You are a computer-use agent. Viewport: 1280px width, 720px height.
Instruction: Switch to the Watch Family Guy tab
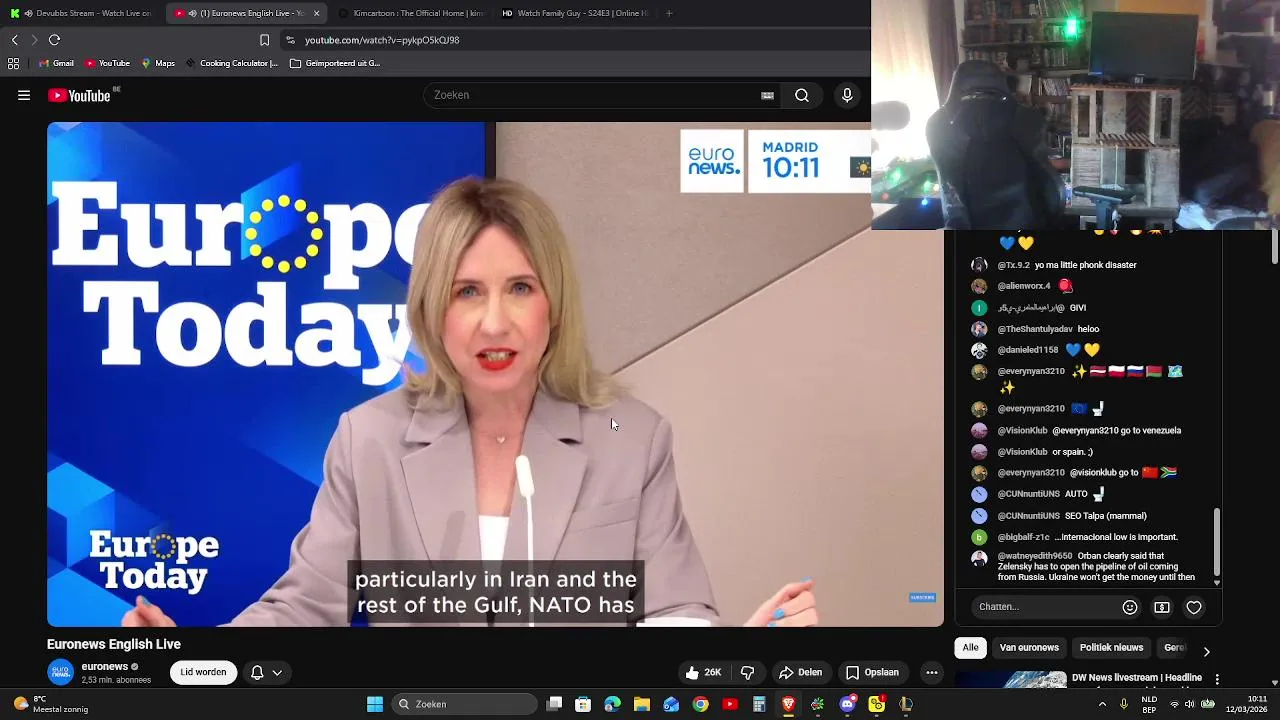click(574, 13)
